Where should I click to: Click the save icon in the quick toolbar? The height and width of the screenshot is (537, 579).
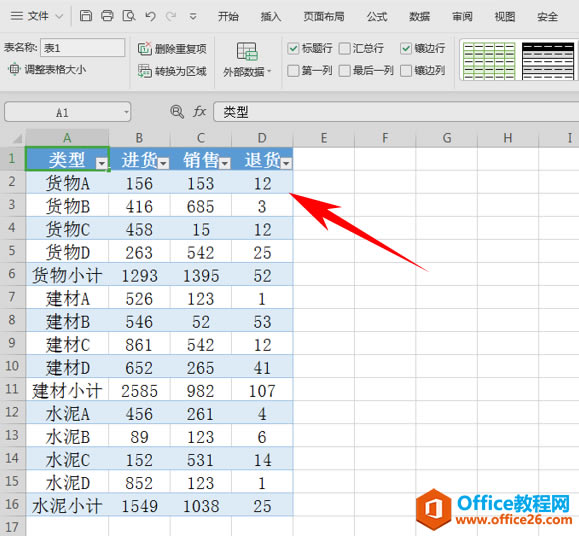[86, 16]
